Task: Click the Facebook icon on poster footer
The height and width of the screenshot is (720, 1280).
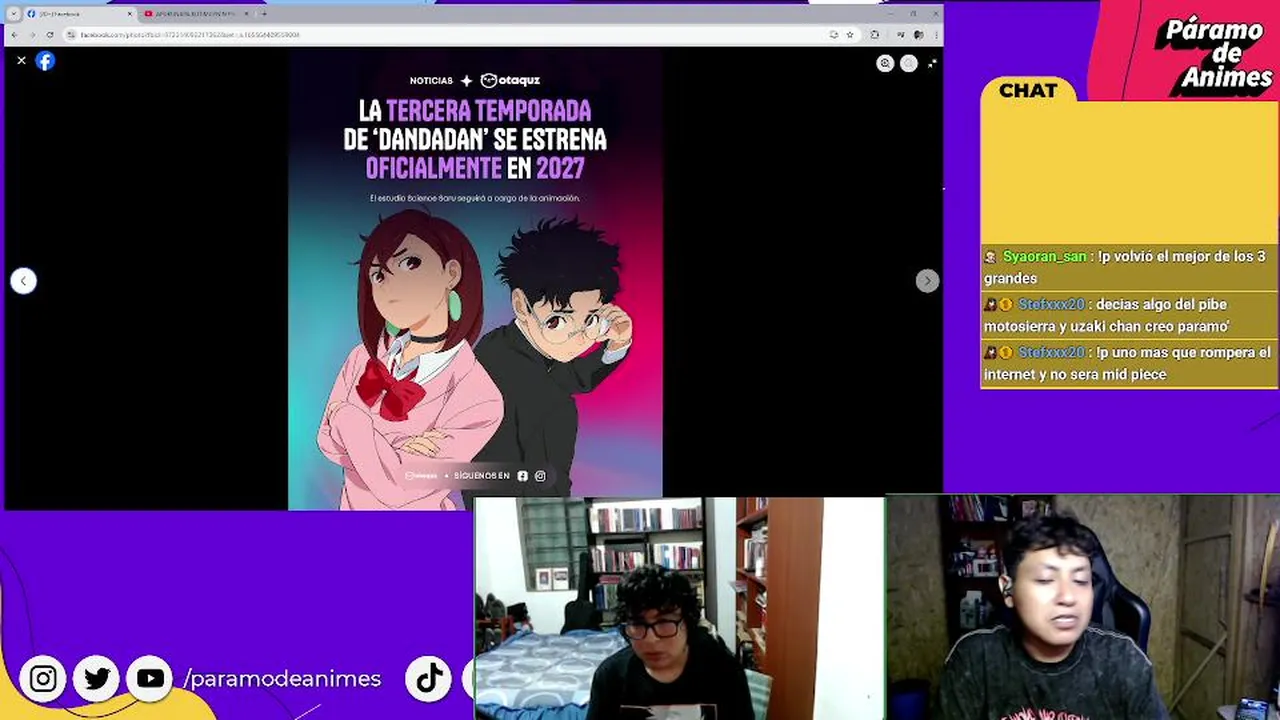Action: point(522,476)
